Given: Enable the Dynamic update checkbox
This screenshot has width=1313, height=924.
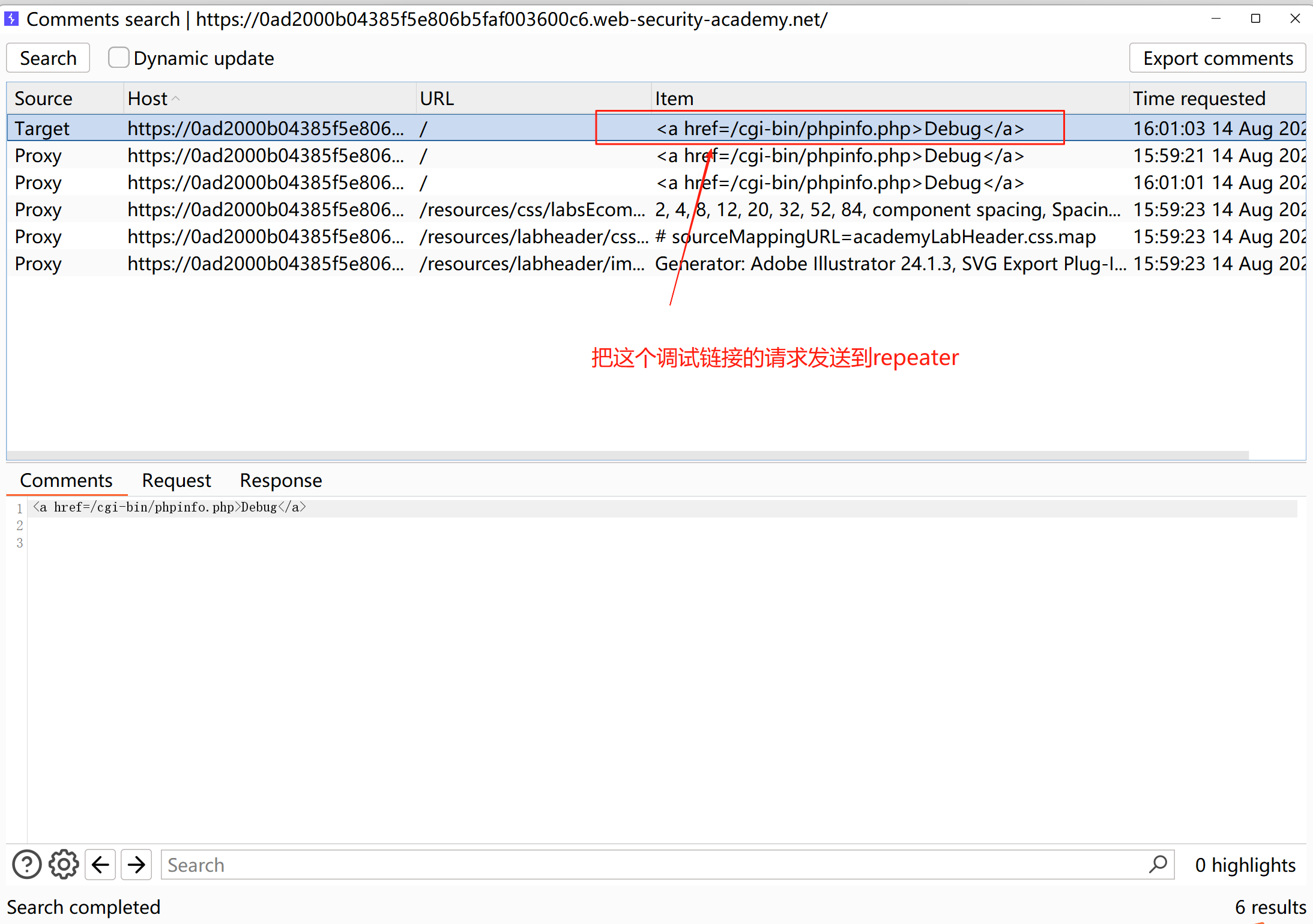Looking at the screenshot, I should pyautogui.click(x=118, y=58).
